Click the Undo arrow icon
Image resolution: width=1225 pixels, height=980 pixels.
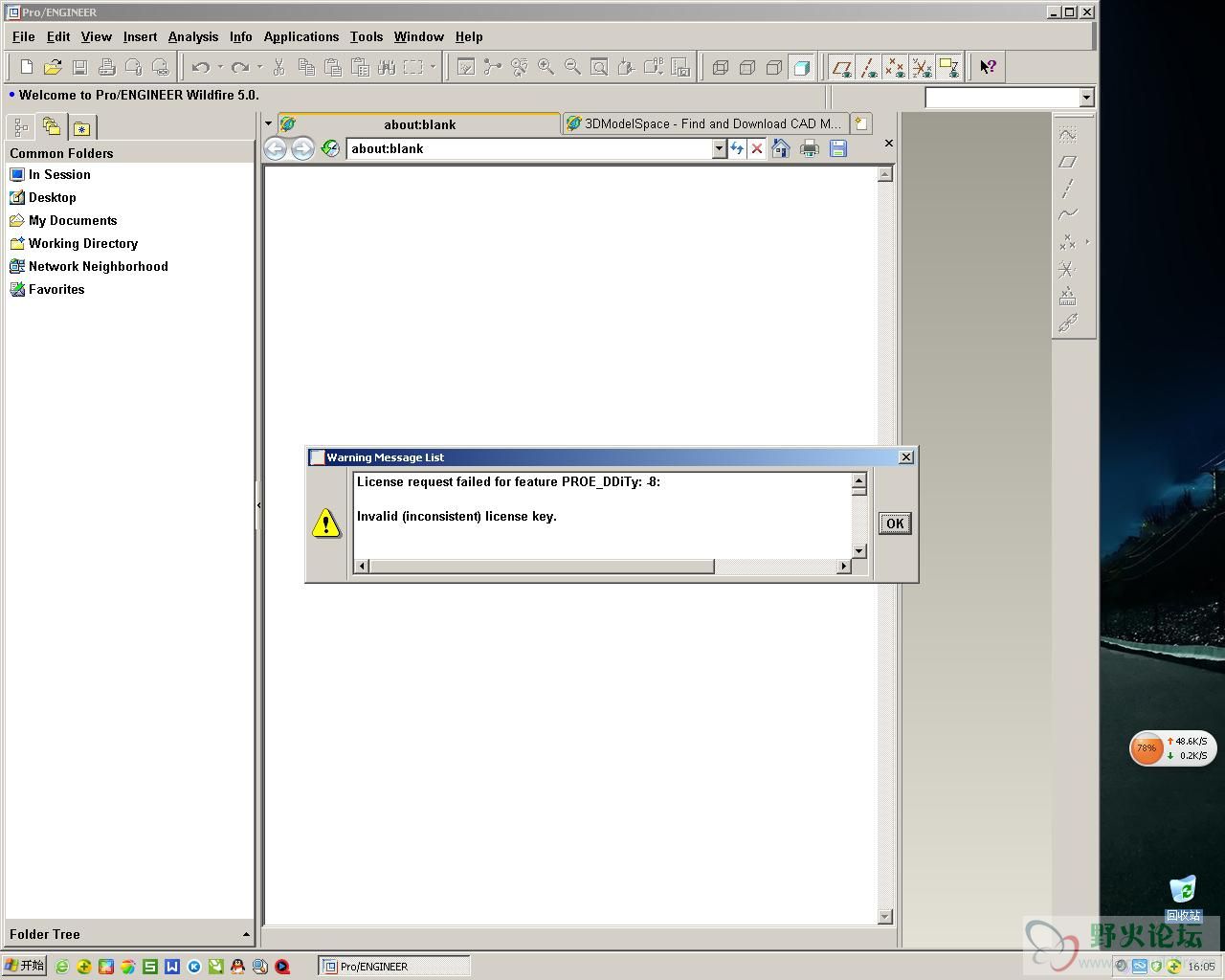click(201, 67)
